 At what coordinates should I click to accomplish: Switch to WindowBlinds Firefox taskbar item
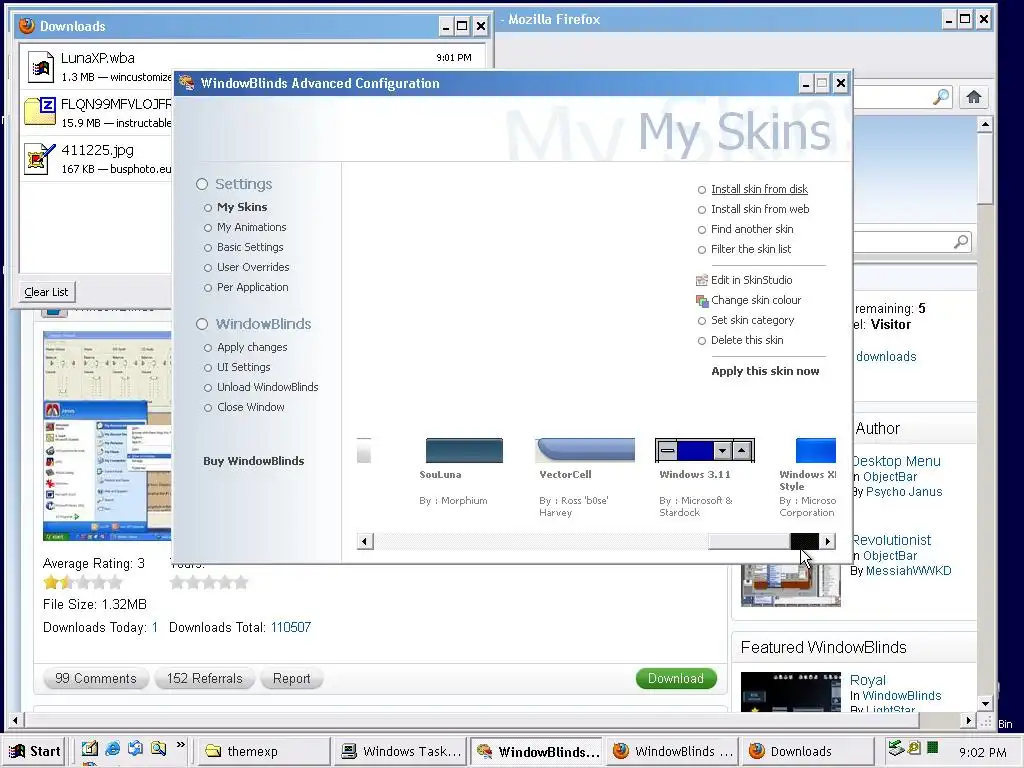tap(673, 751)
